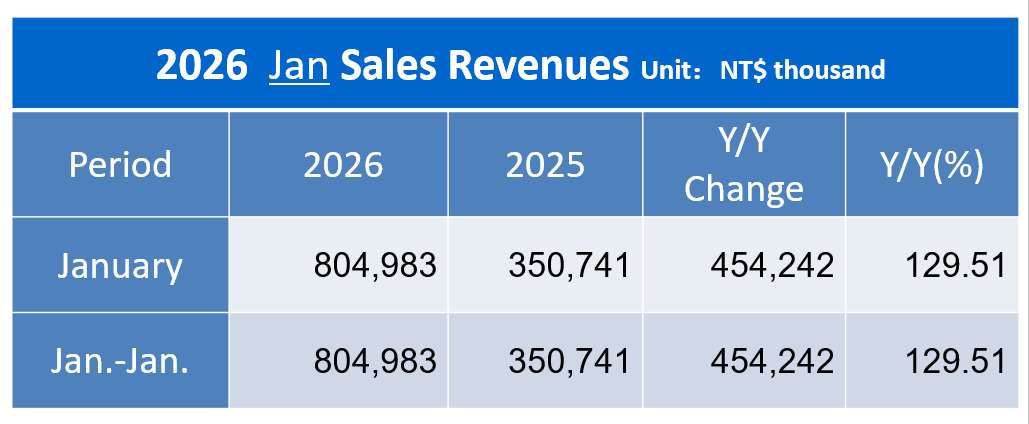Select the Sales Revenues title text

click(487, 66)
